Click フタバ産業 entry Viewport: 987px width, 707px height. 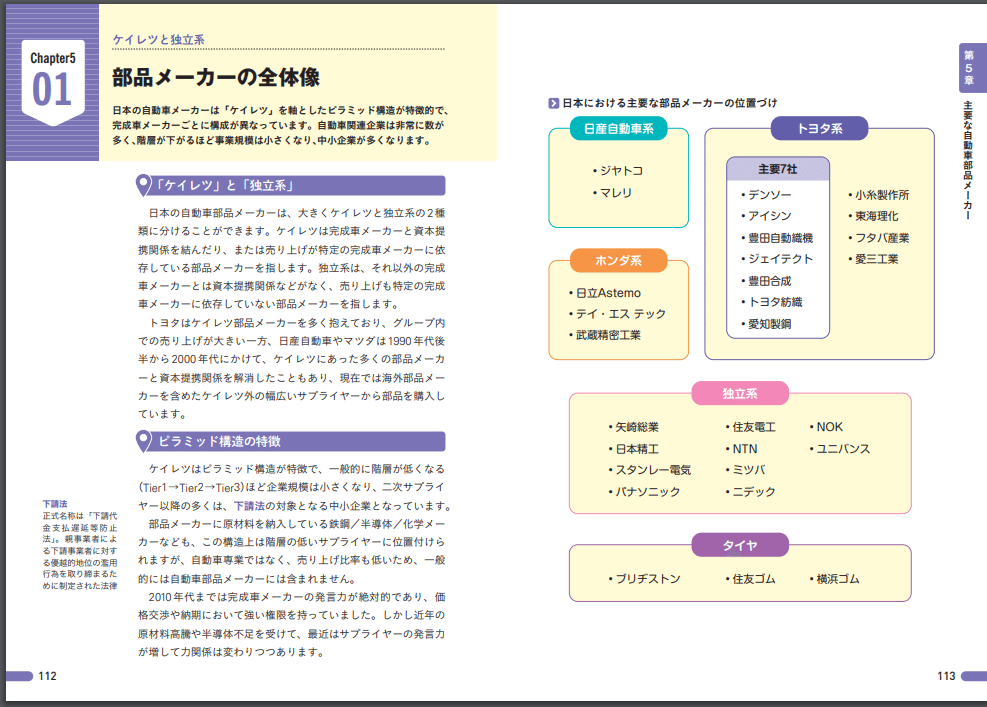[882, 238]
